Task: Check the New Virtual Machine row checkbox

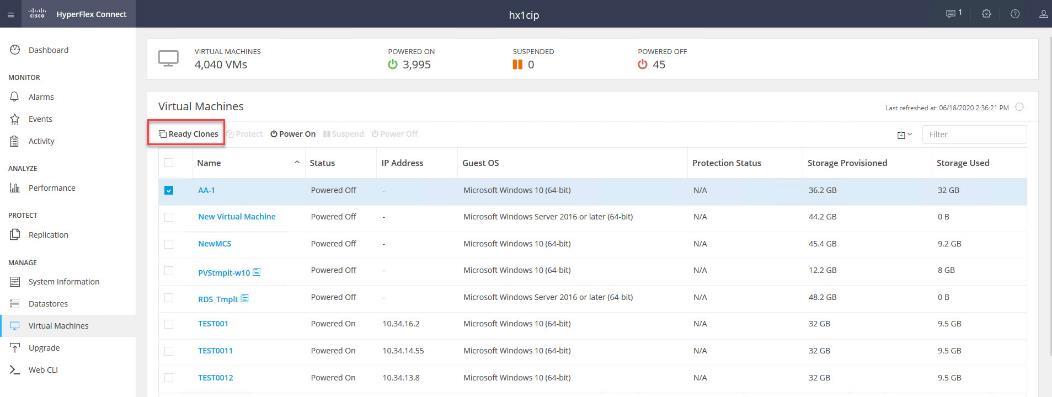Action: (168, 217)
